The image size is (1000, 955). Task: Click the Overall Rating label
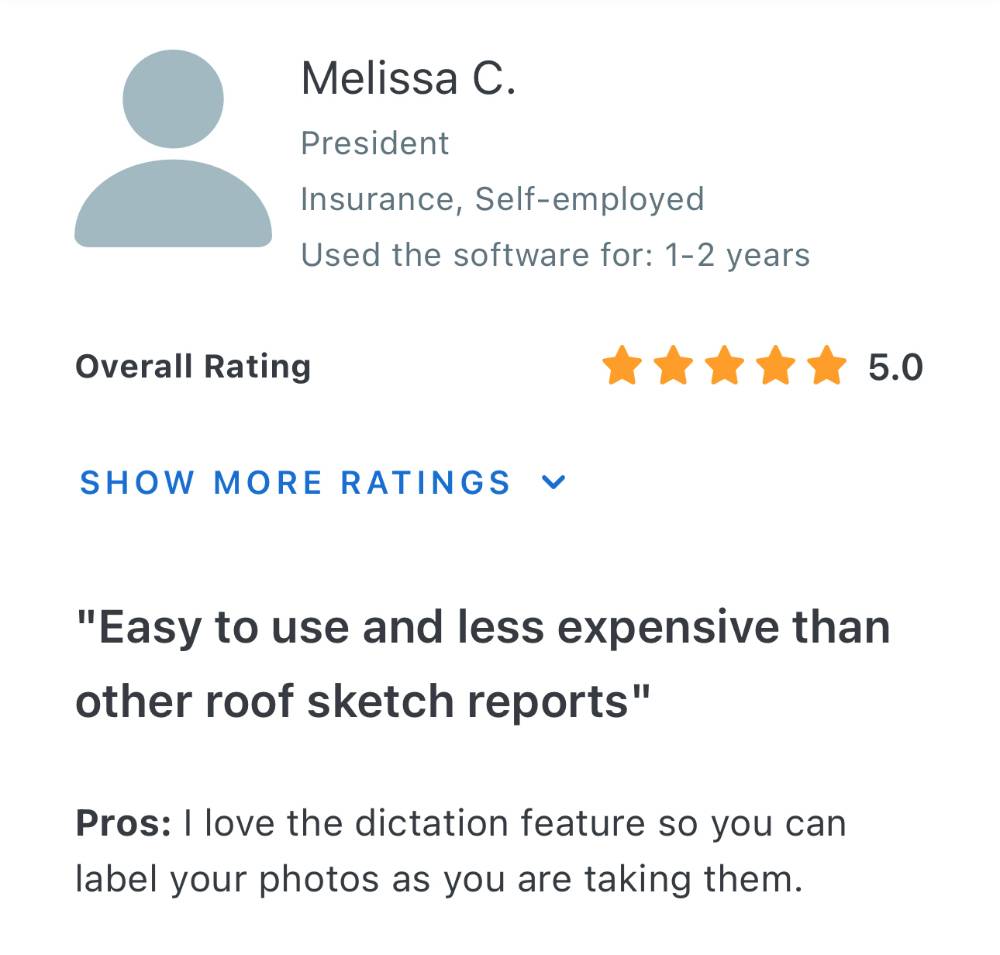click(193, 367)
